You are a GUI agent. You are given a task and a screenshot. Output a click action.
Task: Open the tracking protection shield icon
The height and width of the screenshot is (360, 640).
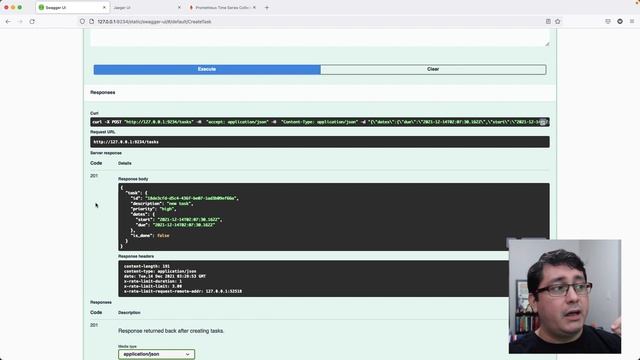pyautogui.click(x=82, y=21)
